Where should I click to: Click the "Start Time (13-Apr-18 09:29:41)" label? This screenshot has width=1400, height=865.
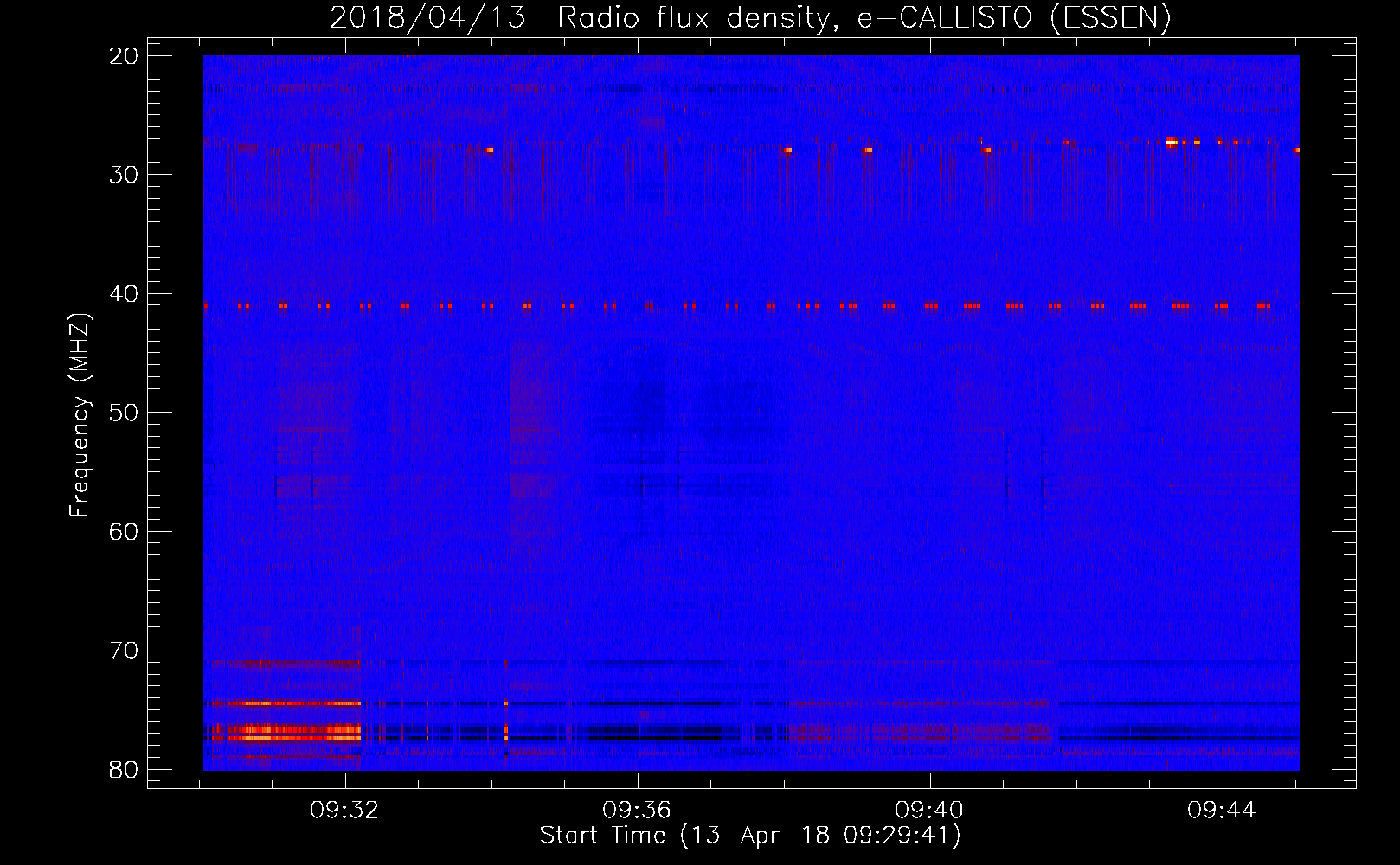[750, 836]
